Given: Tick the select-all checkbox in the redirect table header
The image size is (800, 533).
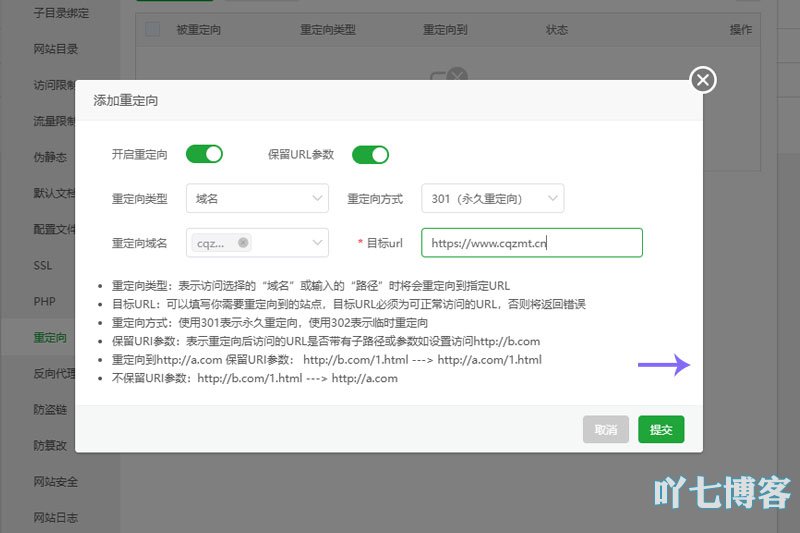Looking at the screenshot, I should [153, 30].
